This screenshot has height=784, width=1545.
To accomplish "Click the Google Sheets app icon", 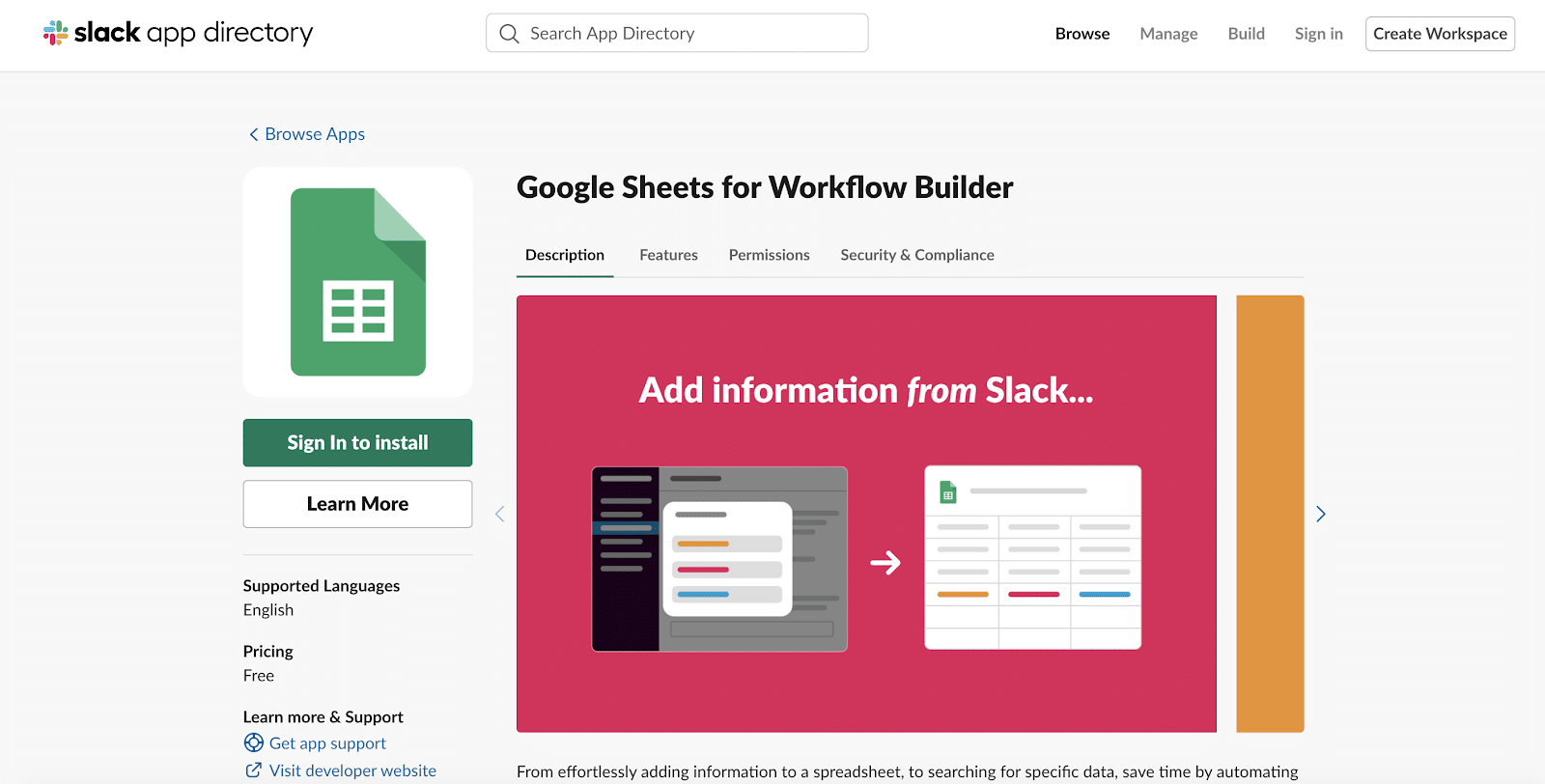I will point(358,282).
